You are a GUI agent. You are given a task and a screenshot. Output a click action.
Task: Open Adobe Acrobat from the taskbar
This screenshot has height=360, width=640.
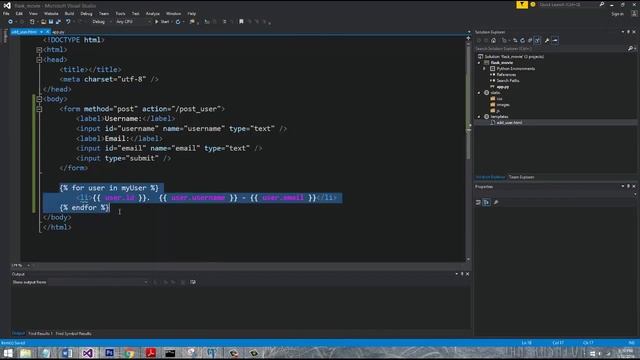click(x=151, y=353)
